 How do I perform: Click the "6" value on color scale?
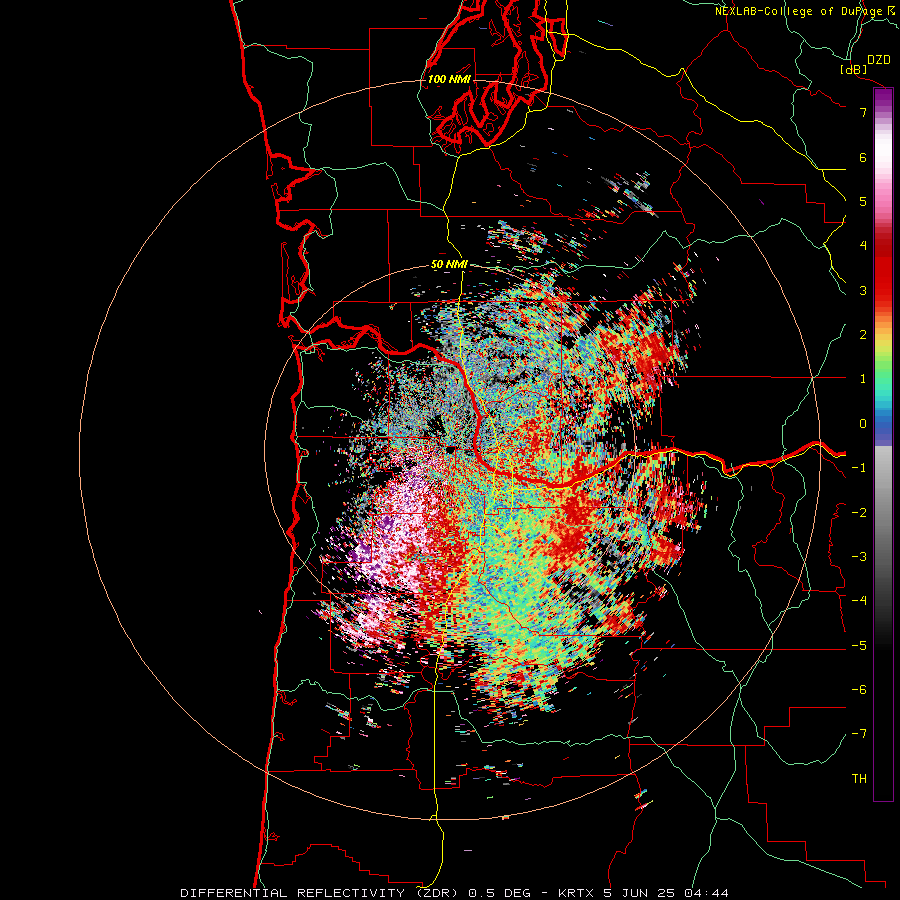(863, 157)
